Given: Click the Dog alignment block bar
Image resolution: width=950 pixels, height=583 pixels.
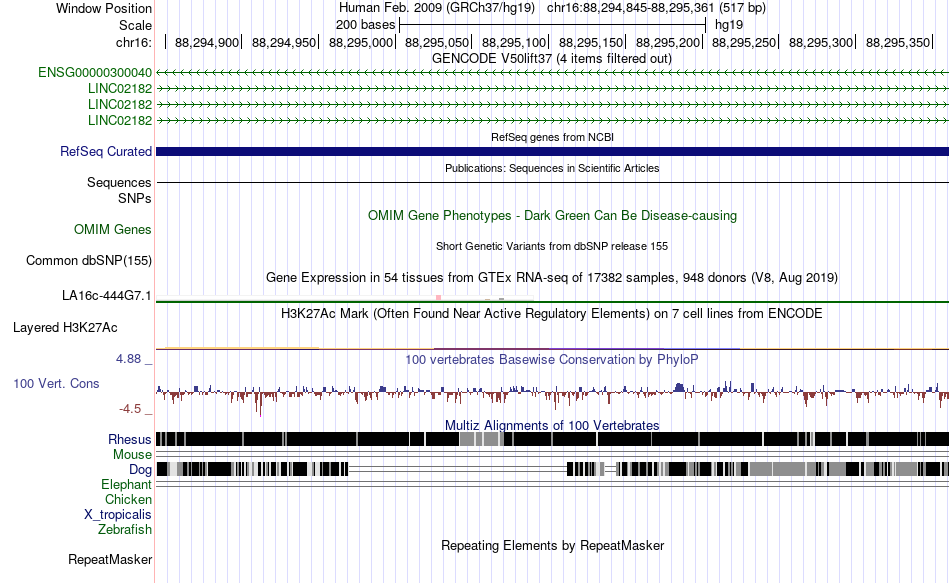Looking at the screenshot, I should click(552, 469).
